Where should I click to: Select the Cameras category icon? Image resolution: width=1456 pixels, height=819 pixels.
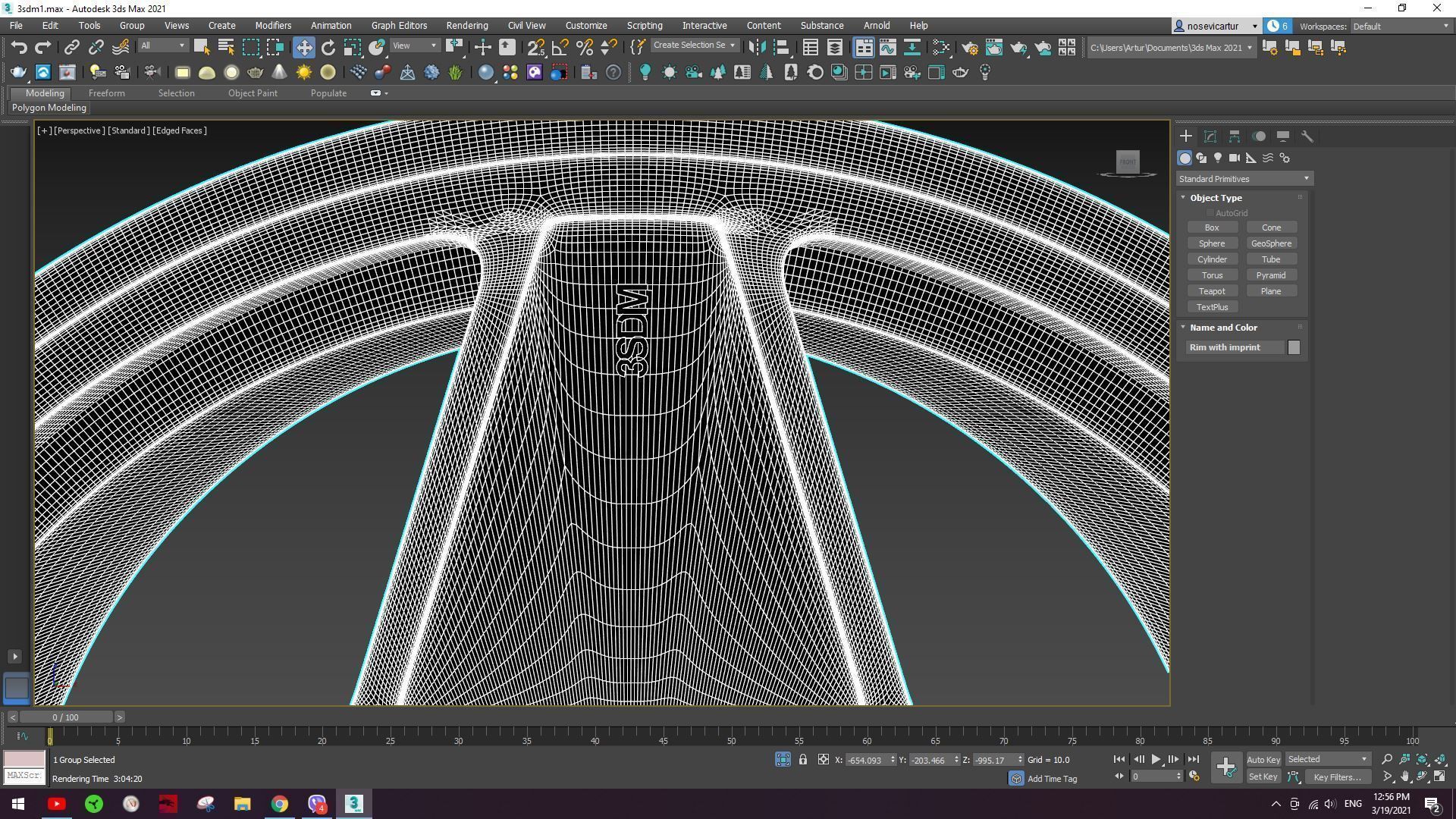click(1235, 158)
